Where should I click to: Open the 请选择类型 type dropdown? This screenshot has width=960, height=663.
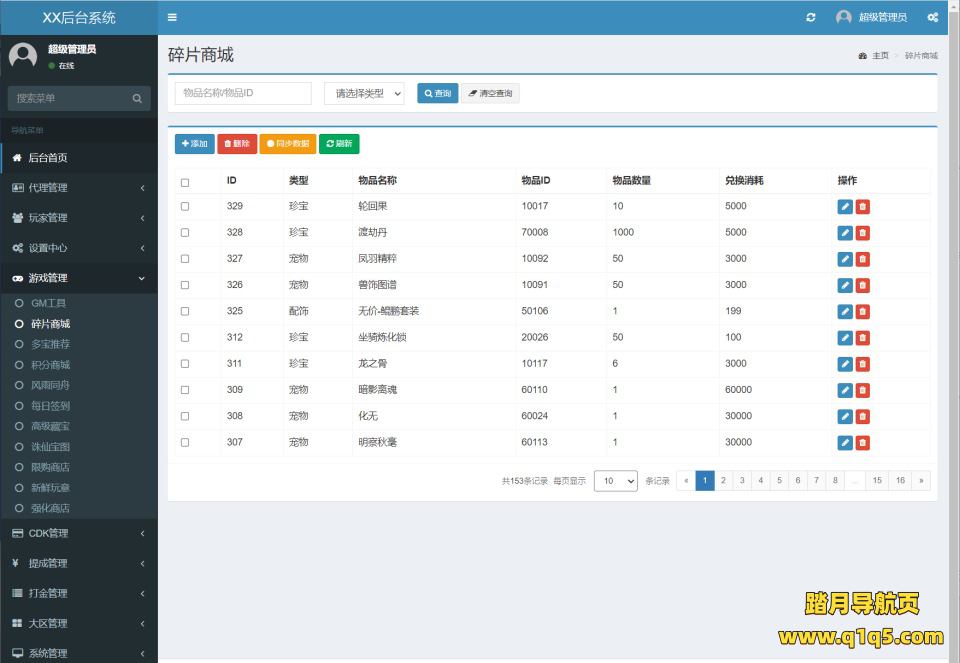(x=364, y=93)
